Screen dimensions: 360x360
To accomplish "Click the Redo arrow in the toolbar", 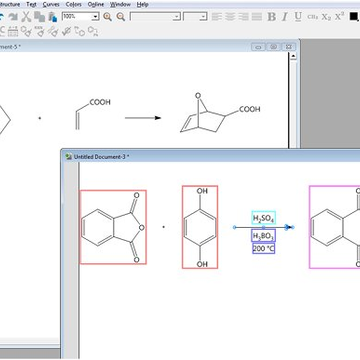I will 13,17.
